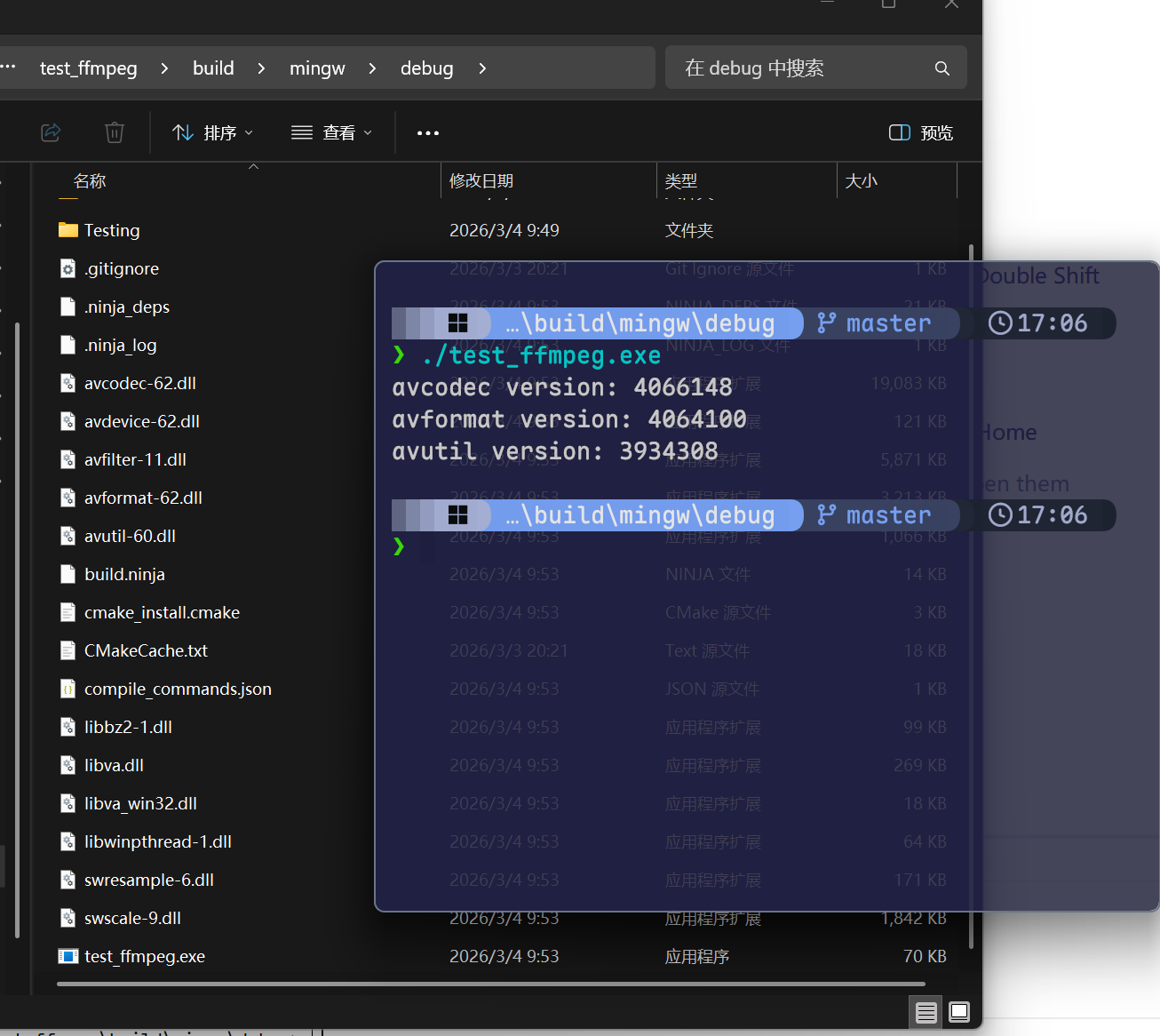1160x1036 pixels.
Task: Switch to details list view icon
Action: pyautogui.click(x=926, y=1012)
